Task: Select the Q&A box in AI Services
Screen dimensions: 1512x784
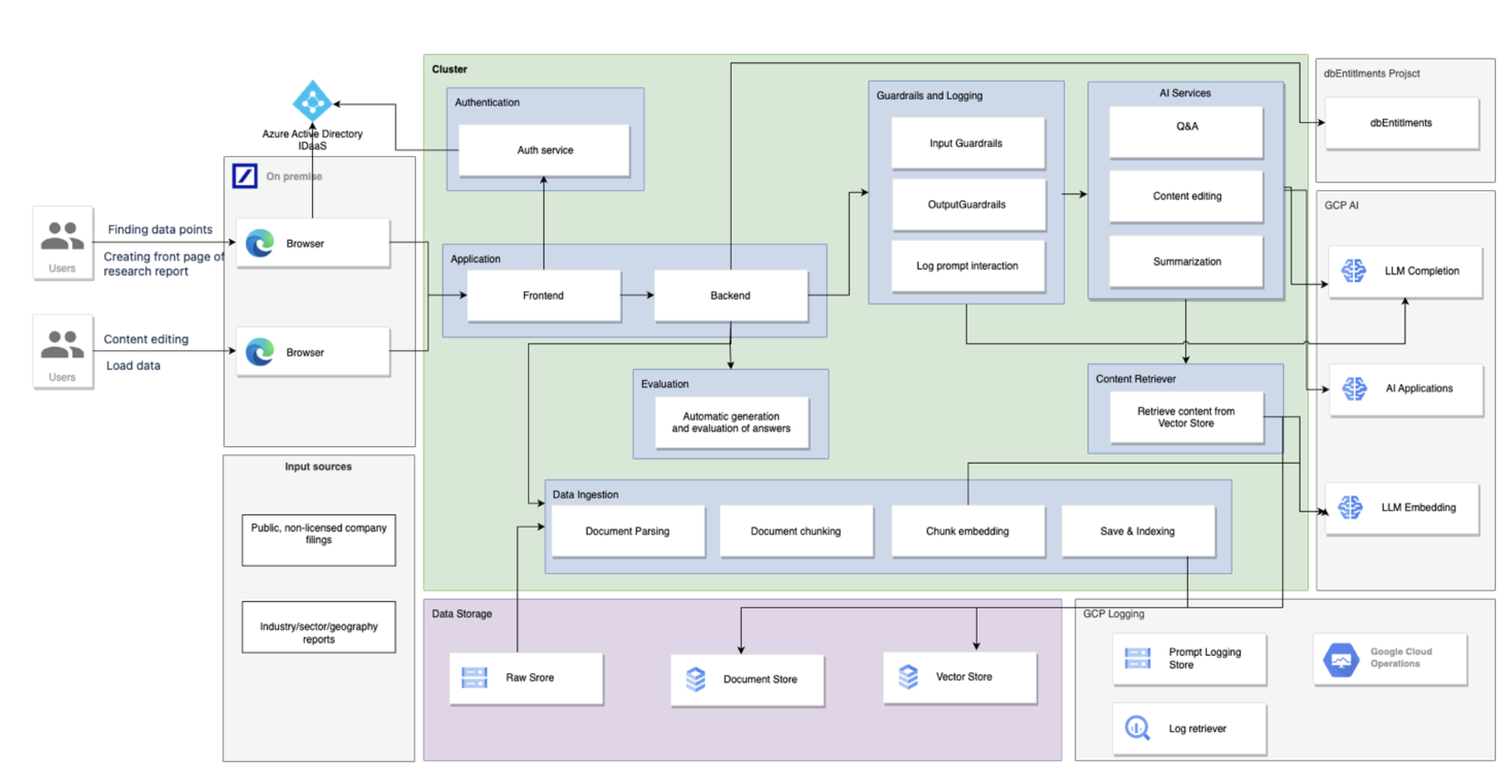Action: coord(1186,131)
